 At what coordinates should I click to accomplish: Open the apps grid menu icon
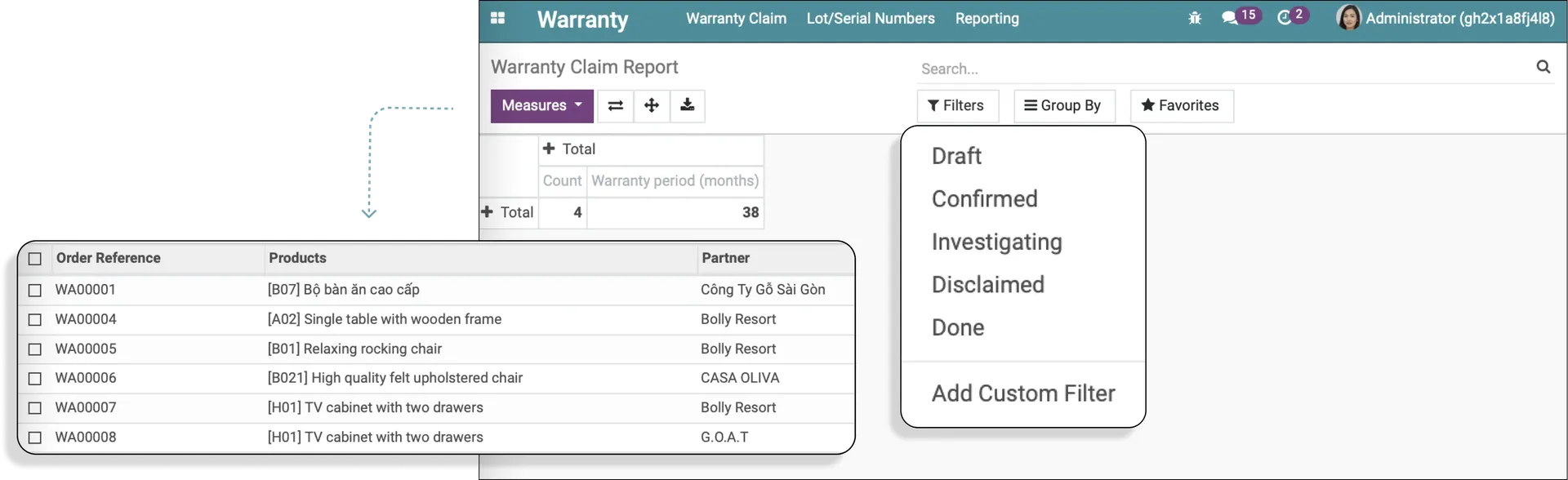[x=497, y=18]
